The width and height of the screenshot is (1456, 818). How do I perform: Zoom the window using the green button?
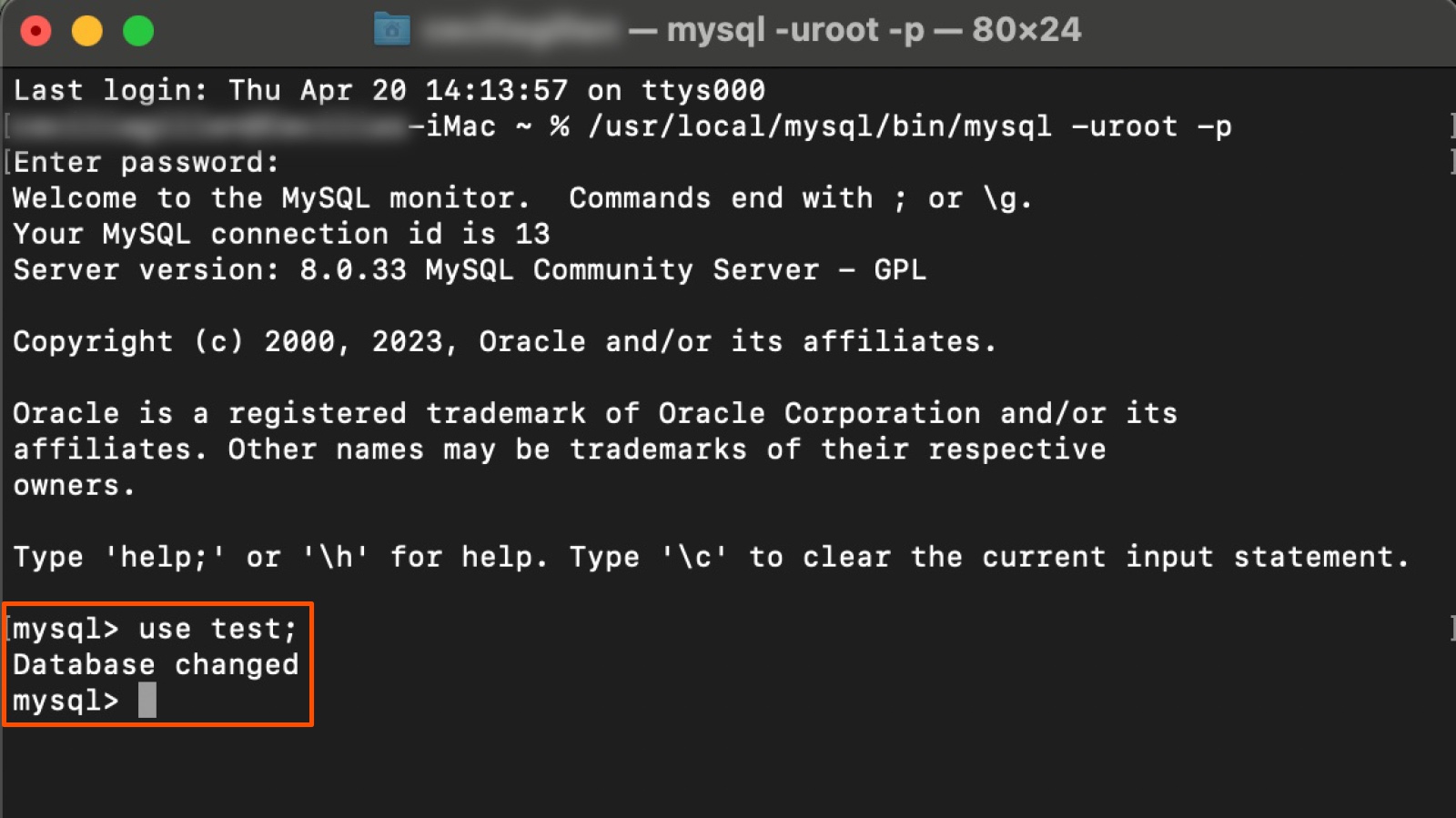(x=138, y=31)
